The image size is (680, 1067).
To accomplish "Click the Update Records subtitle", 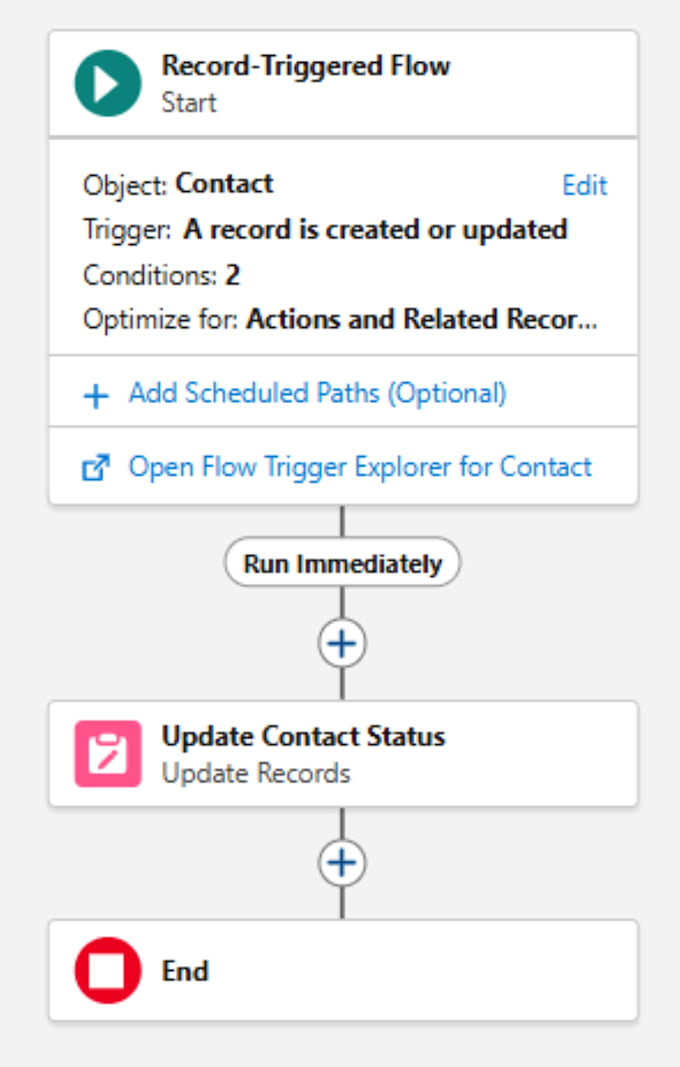I will tap(256, 774).
